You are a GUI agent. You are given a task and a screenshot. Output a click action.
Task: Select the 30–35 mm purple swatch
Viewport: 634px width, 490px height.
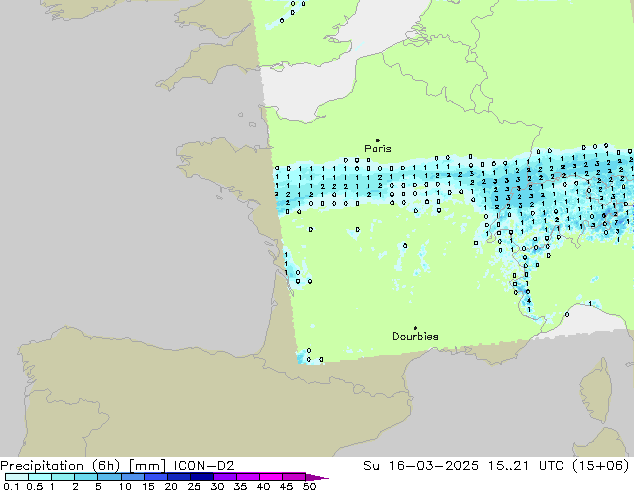[224, 477]
